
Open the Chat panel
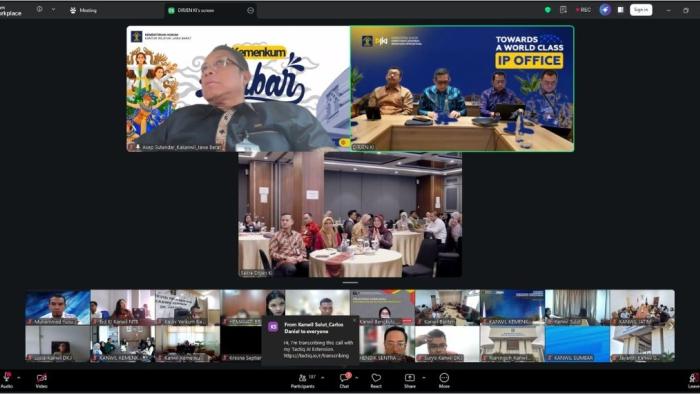pos(344,380)
